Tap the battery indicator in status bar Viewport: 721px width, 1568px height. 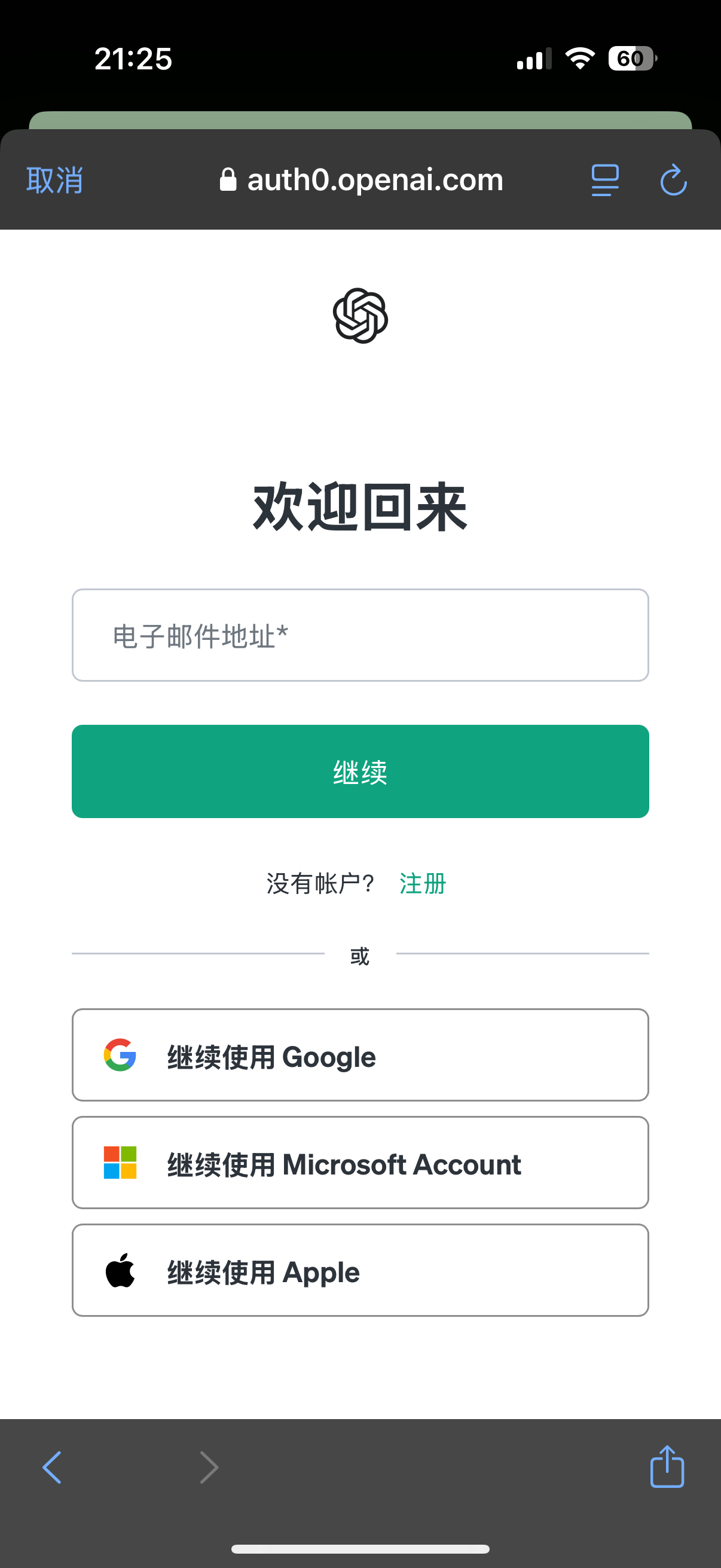(x=631, y=59)
